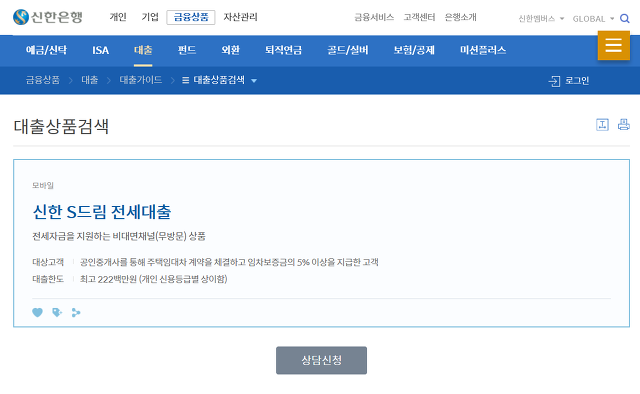The width and height of the screenshot is (640, 394).
Task: Click the 대출한도 label
Action: pyautogui.click(x=48, y=279)
